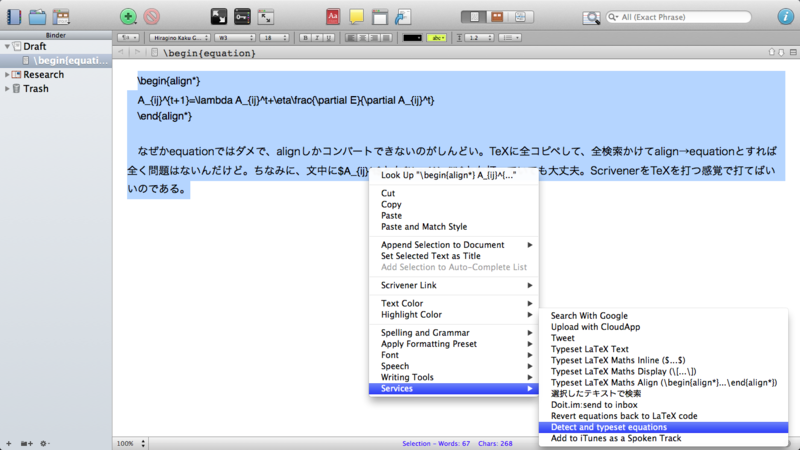This screenshot has width=800, height=450.
Task: Open the Keywords panel key icon
Action: [x=242, y=17]
